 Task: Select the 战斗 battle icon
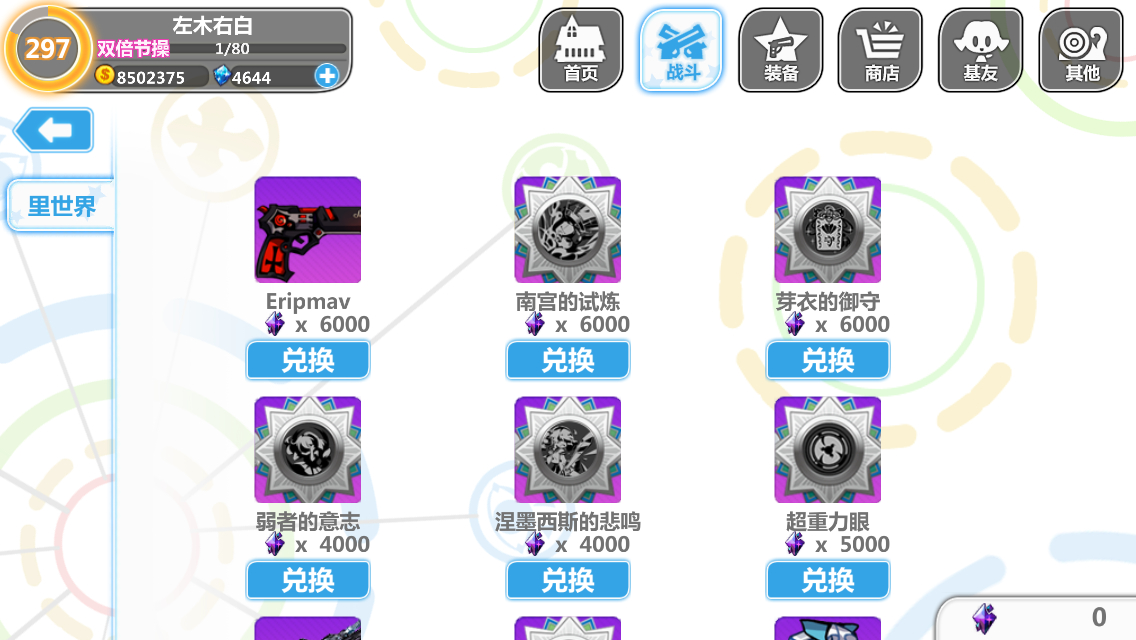click(681, 50)
